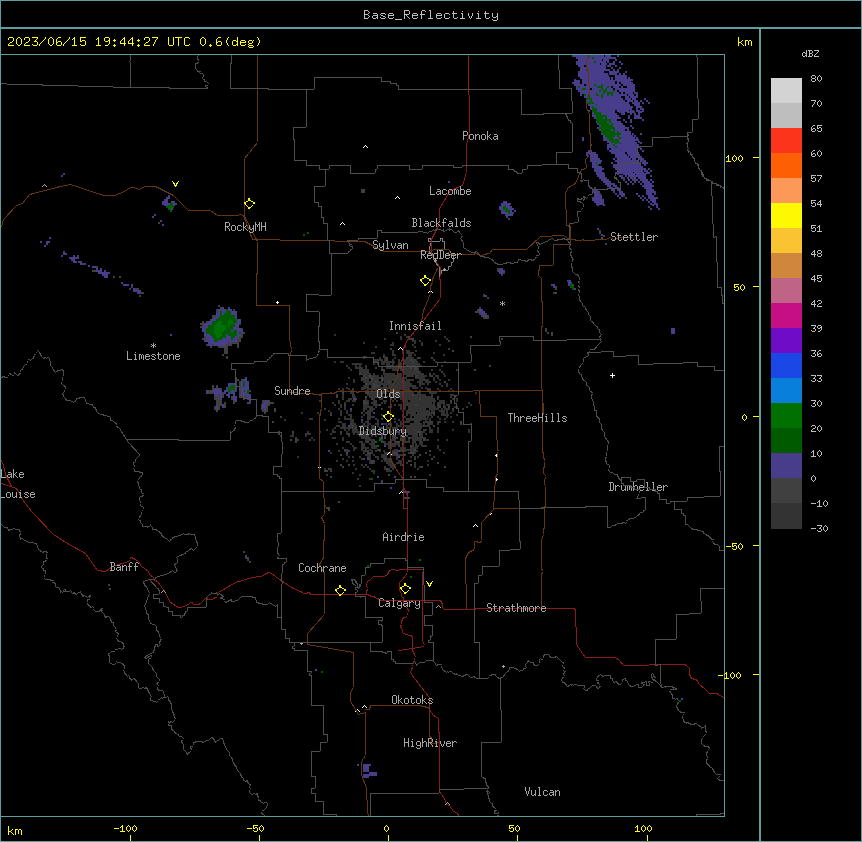Image resolution: width=862 pixels, height=842 pixels.
Task: Click the green core of northeast rain band
Action: pos(607,126)
